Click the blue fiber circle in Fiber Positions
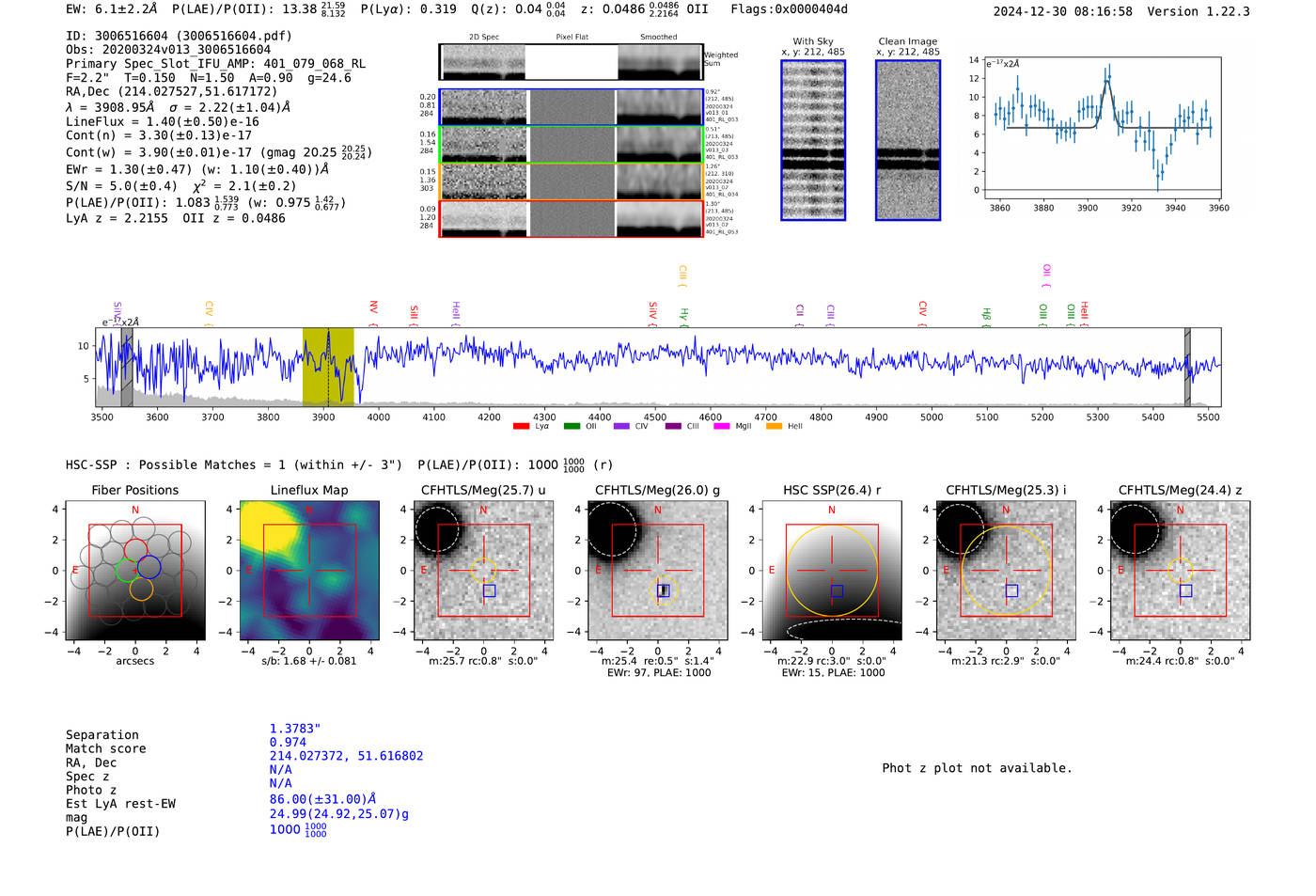The width and height of the screenshot is (1316, 896). click(x=149, y=567)
